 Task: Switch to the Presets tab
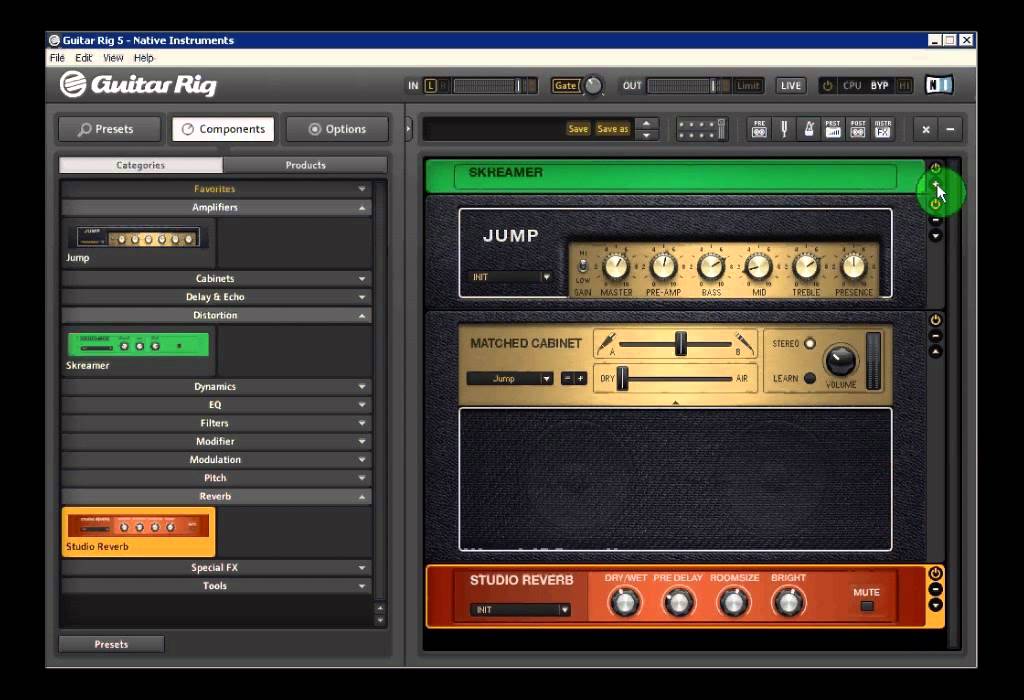(x=110, y=129)
